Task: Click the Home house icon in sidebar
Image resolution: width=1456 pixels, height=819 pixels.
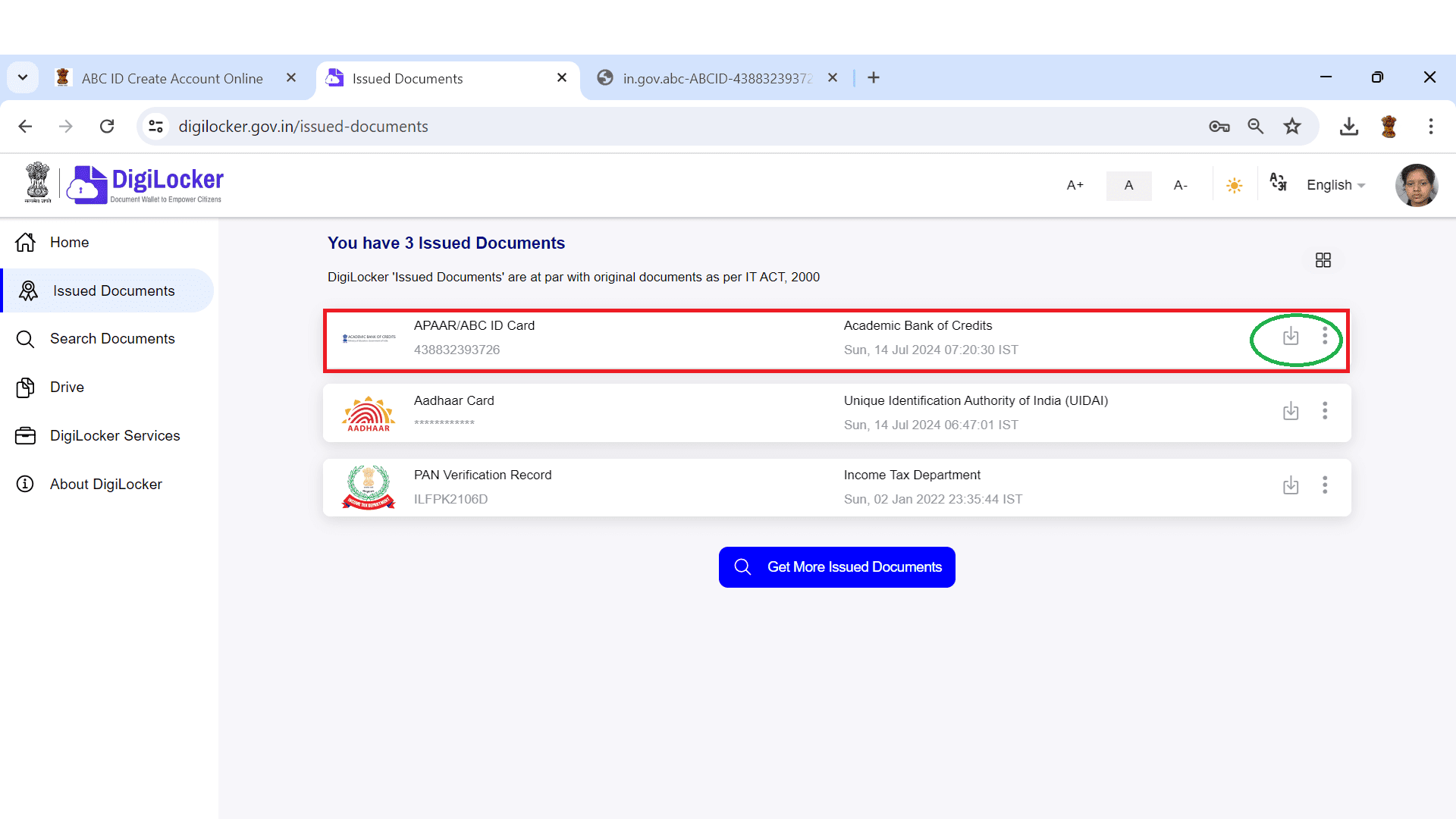Action: click(x=25, y=242)
